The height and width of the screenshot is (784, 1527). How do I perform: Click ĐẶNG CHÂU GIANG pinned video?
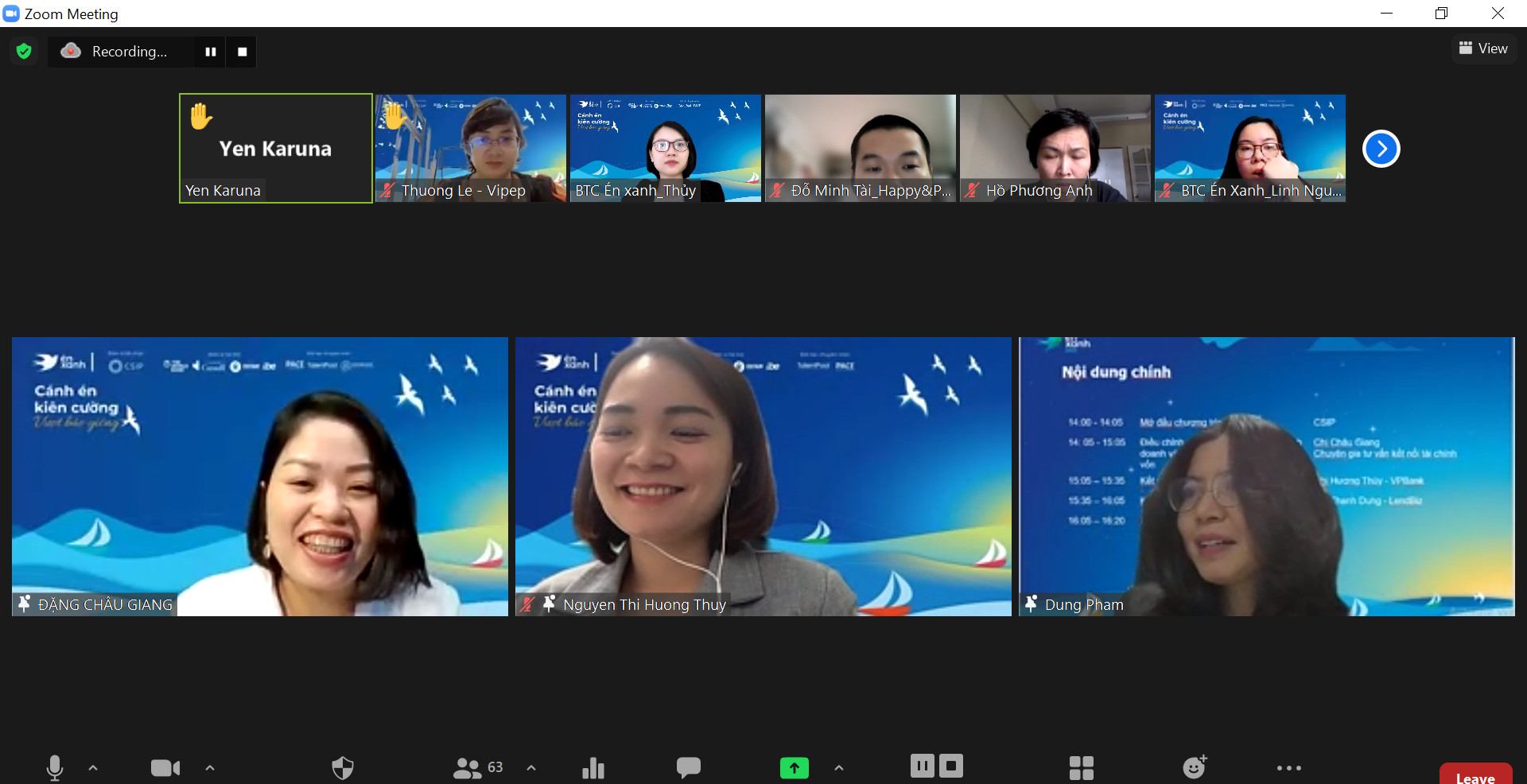click(x=260, y=476)
